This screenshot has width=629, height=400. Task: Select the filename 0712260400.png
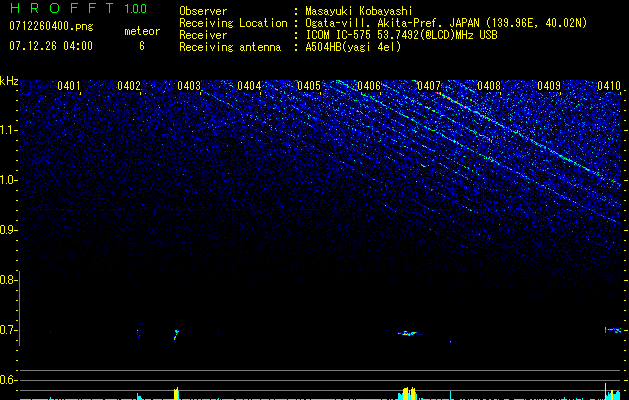coord(51,27)
